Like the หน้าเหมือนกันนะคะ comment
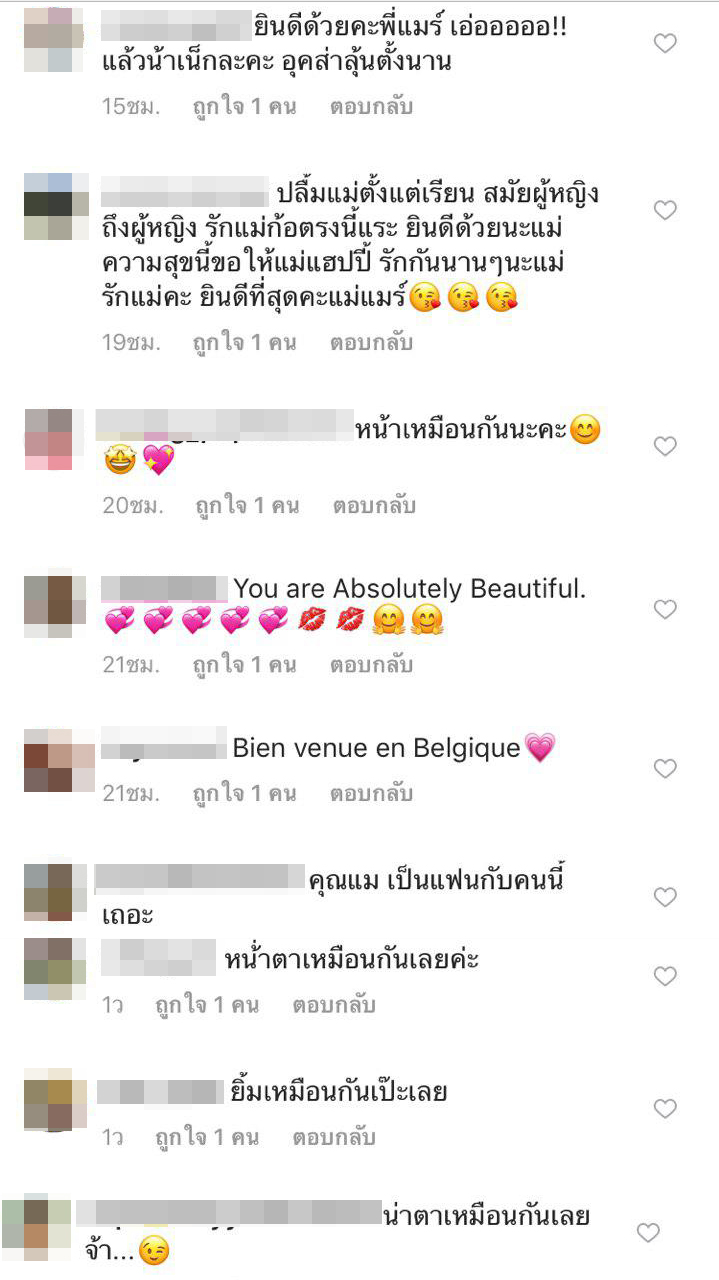The height and width of the screenshot is (1280, 719). [665, 446]
